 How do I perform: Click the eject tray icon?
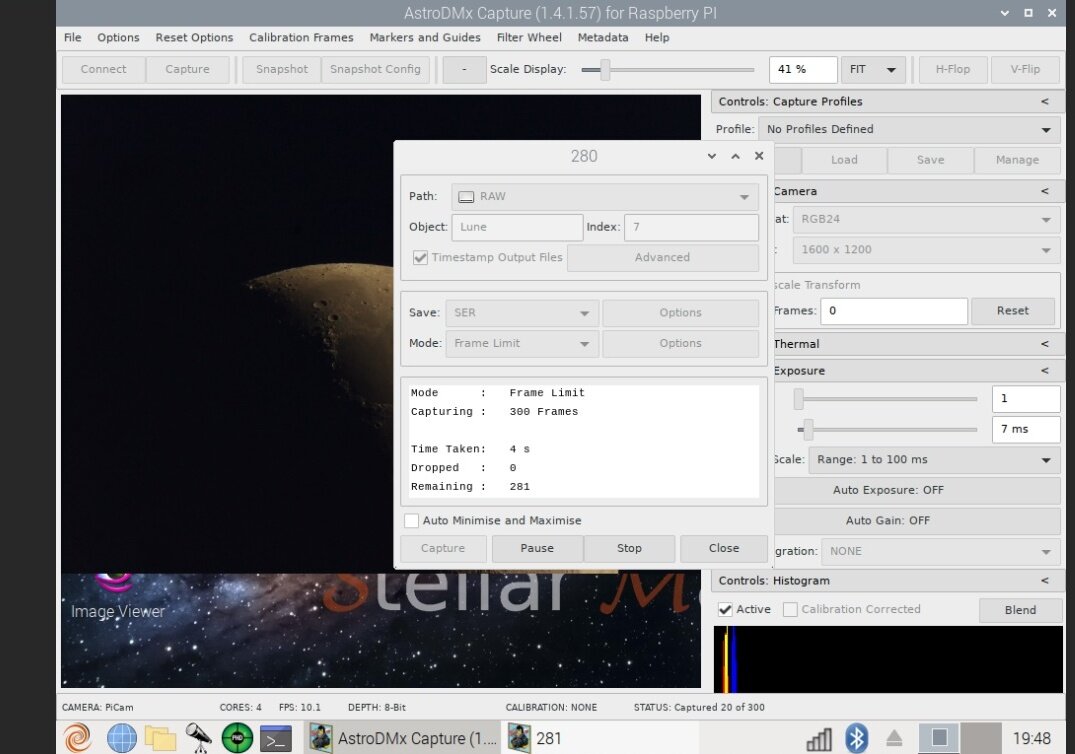(894, 738)
